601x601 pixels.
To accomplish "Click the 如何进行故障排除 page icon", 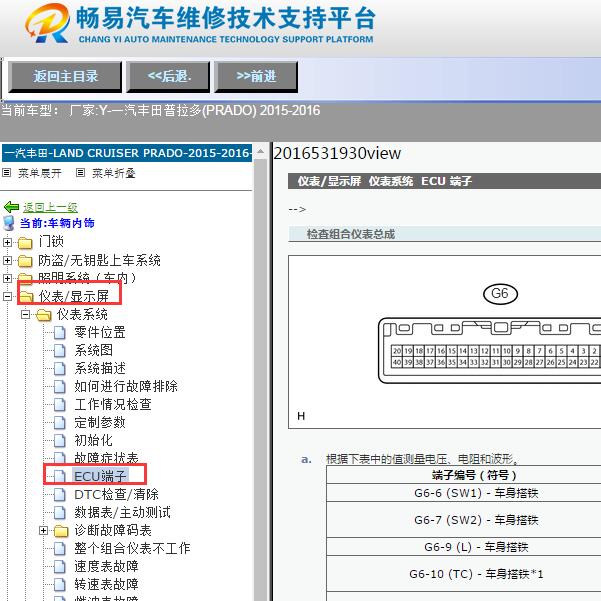I will [x=59, y=387].
